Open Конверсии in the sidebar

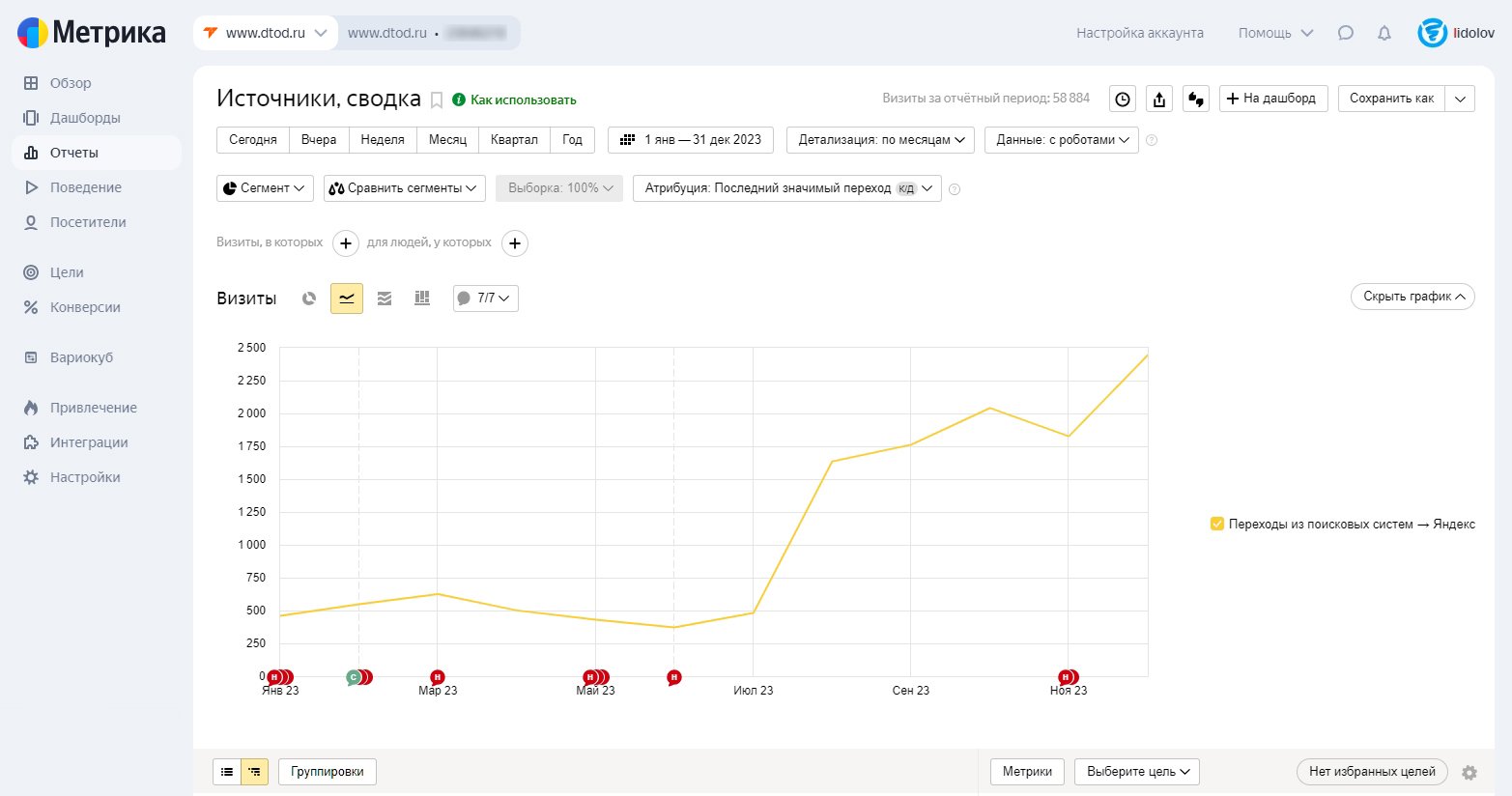[x=85, y=307]
